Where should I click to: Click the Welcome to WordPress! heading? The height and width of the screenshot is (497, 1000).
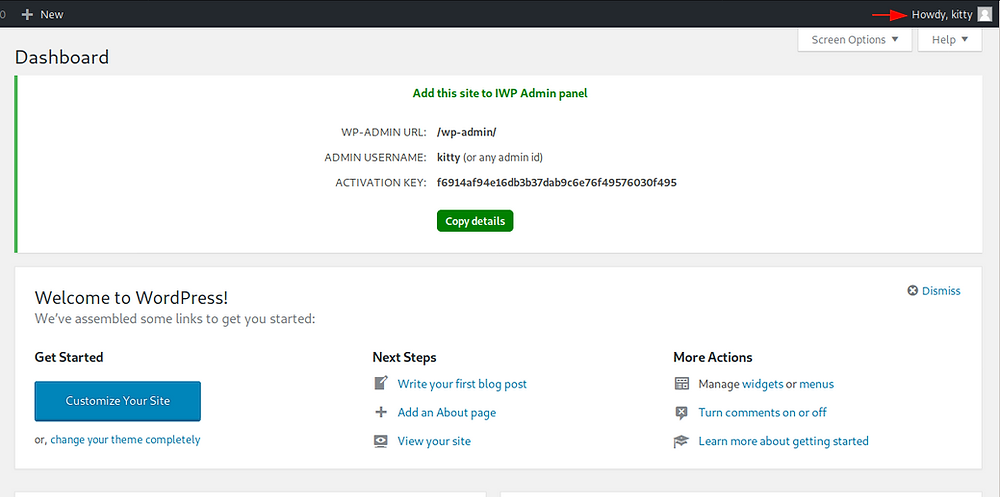click(x=131, y=297)
